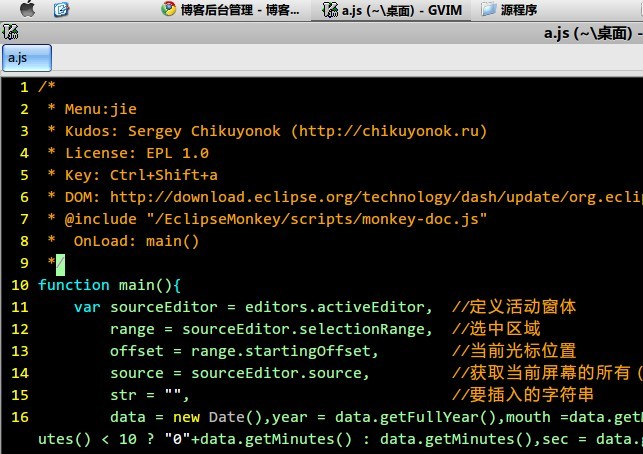Viewport: 643px width, 454px height.
Task: Click the Vim icon in the window title bar
Action: 10,32
